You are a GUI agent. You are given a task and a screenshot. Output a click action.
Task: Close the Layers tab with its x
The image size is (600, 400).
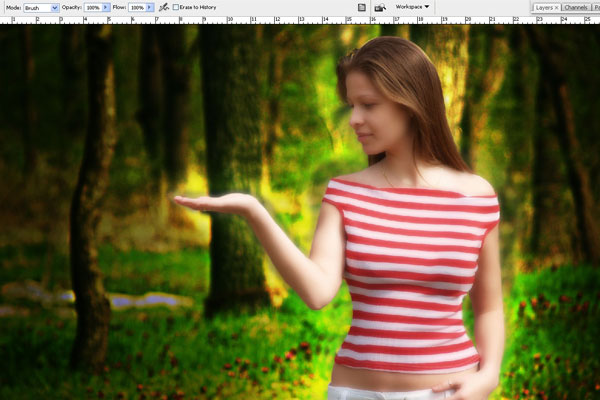click(556, 7)
